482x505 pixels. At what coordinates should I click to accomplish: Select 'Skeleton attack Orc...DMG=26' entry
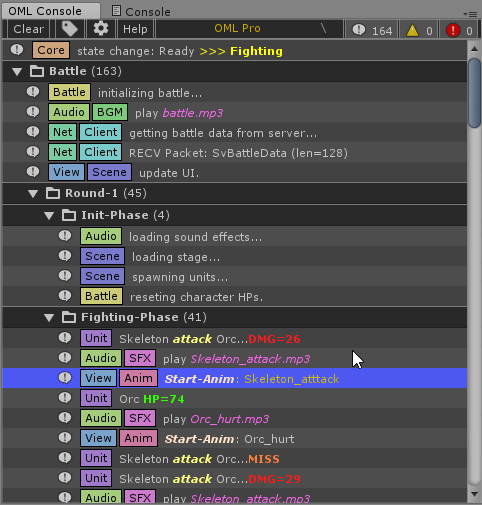click(x=235, y=338)
